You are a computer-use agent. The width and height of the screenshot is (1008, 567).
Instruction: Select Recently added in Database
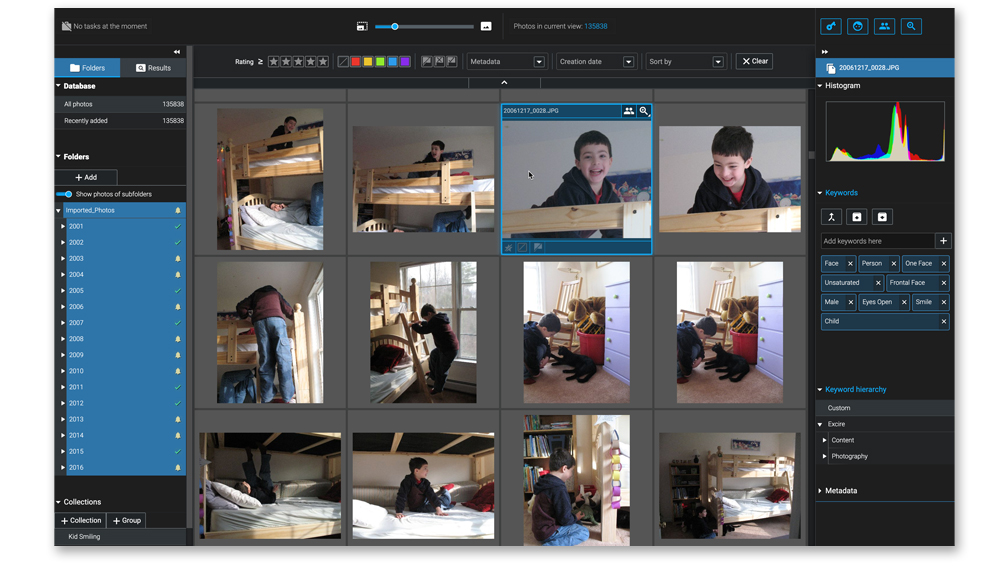[120, 121]
